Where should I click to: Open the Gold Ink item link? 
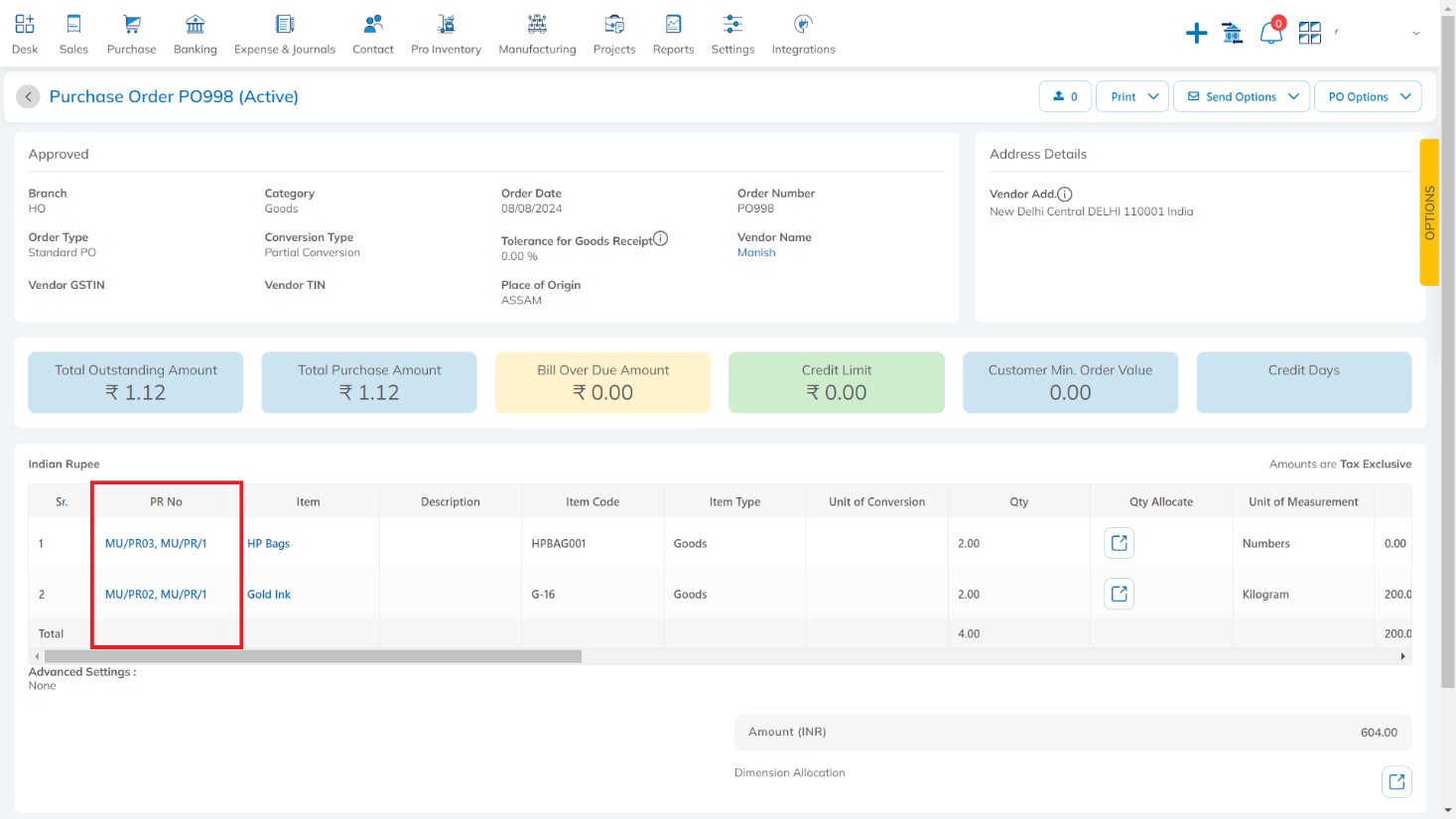click(269, 594)
